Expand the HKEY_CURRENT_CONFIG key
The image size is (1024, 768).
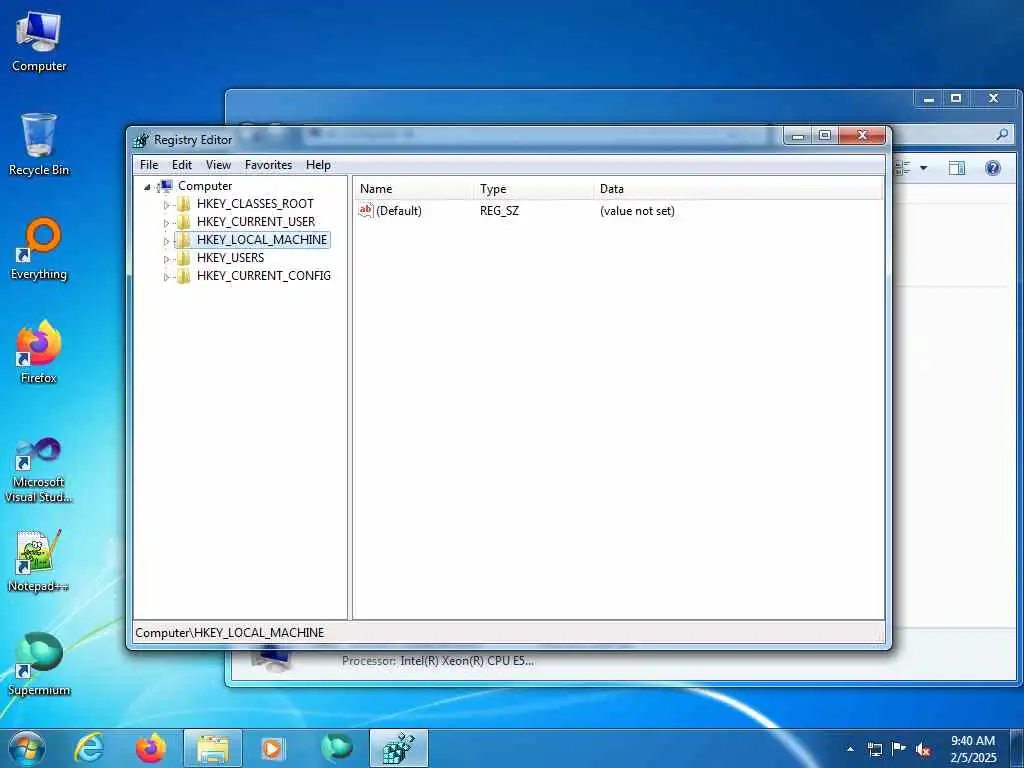(167, 277)
